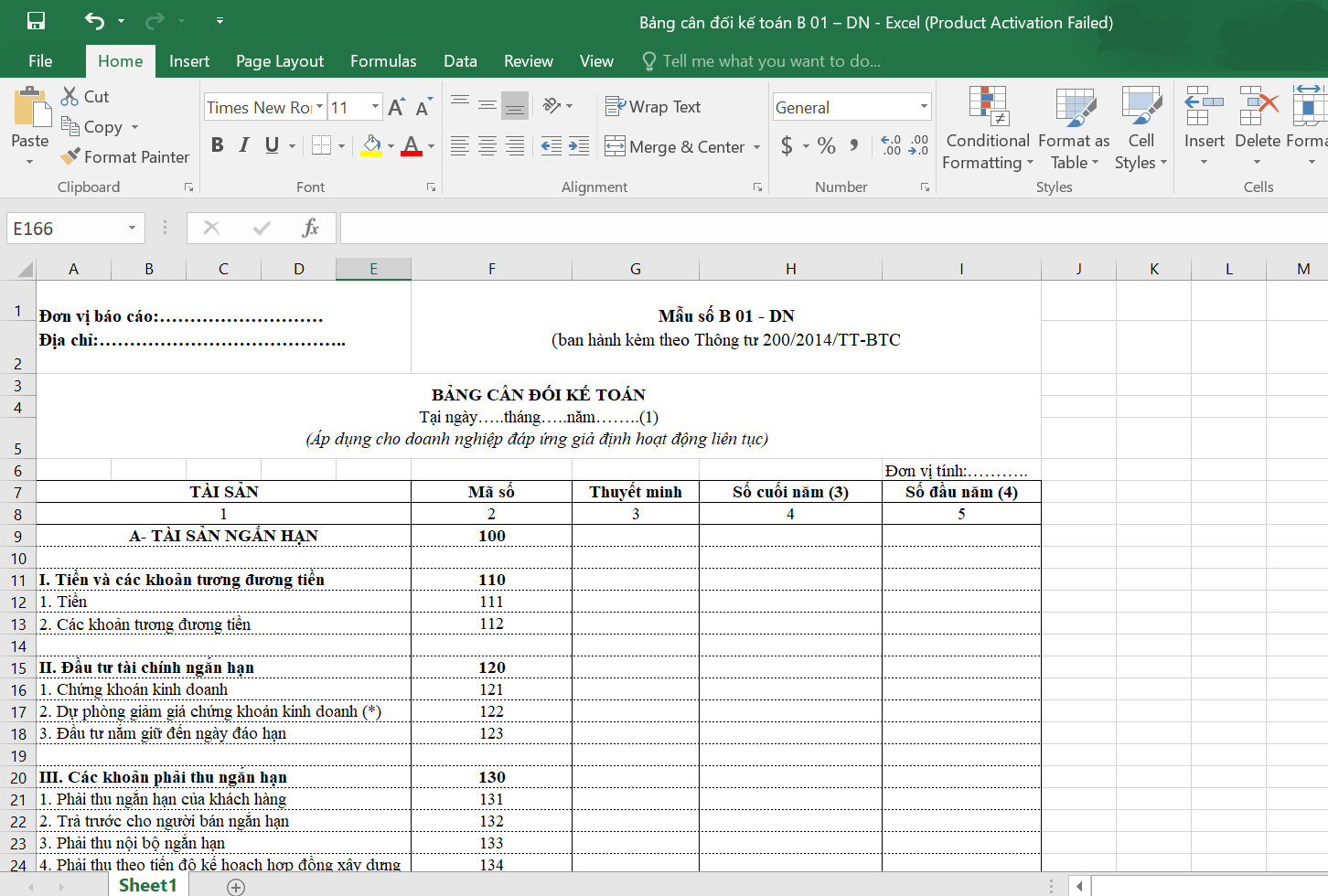The height and width of the screenshot is (896, 1328).
Task: Open Conditional Formatting menu
Action: pyautogui.click(x=988, y=128)
